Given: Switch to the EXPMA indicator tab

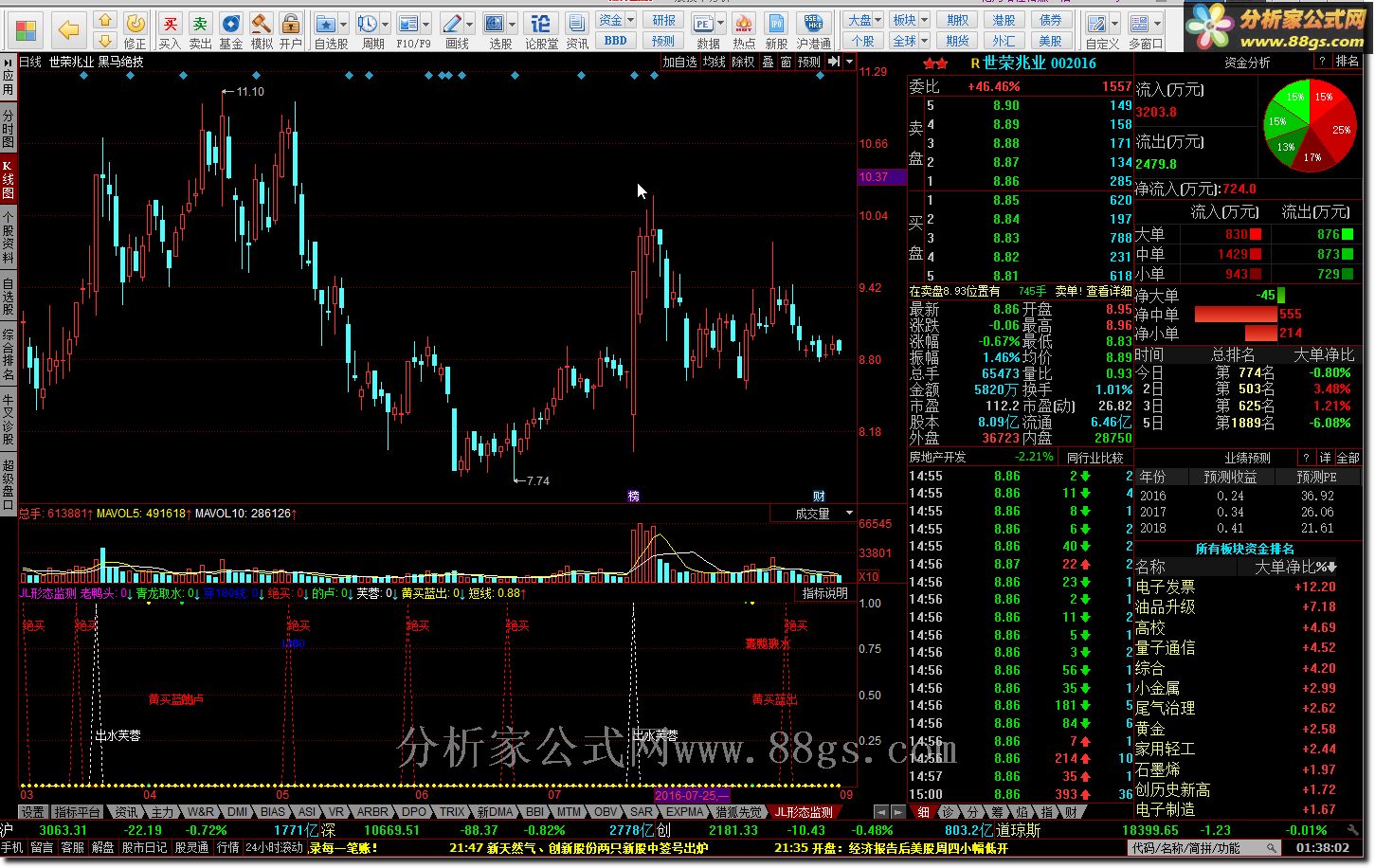Looking at the screenshot, I should [685, 813].
